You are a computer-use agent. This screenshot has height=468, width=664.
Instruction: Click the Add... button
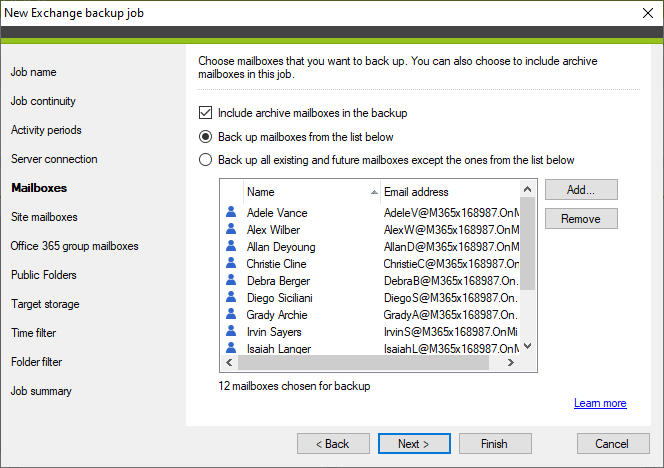tap(580, 190)
